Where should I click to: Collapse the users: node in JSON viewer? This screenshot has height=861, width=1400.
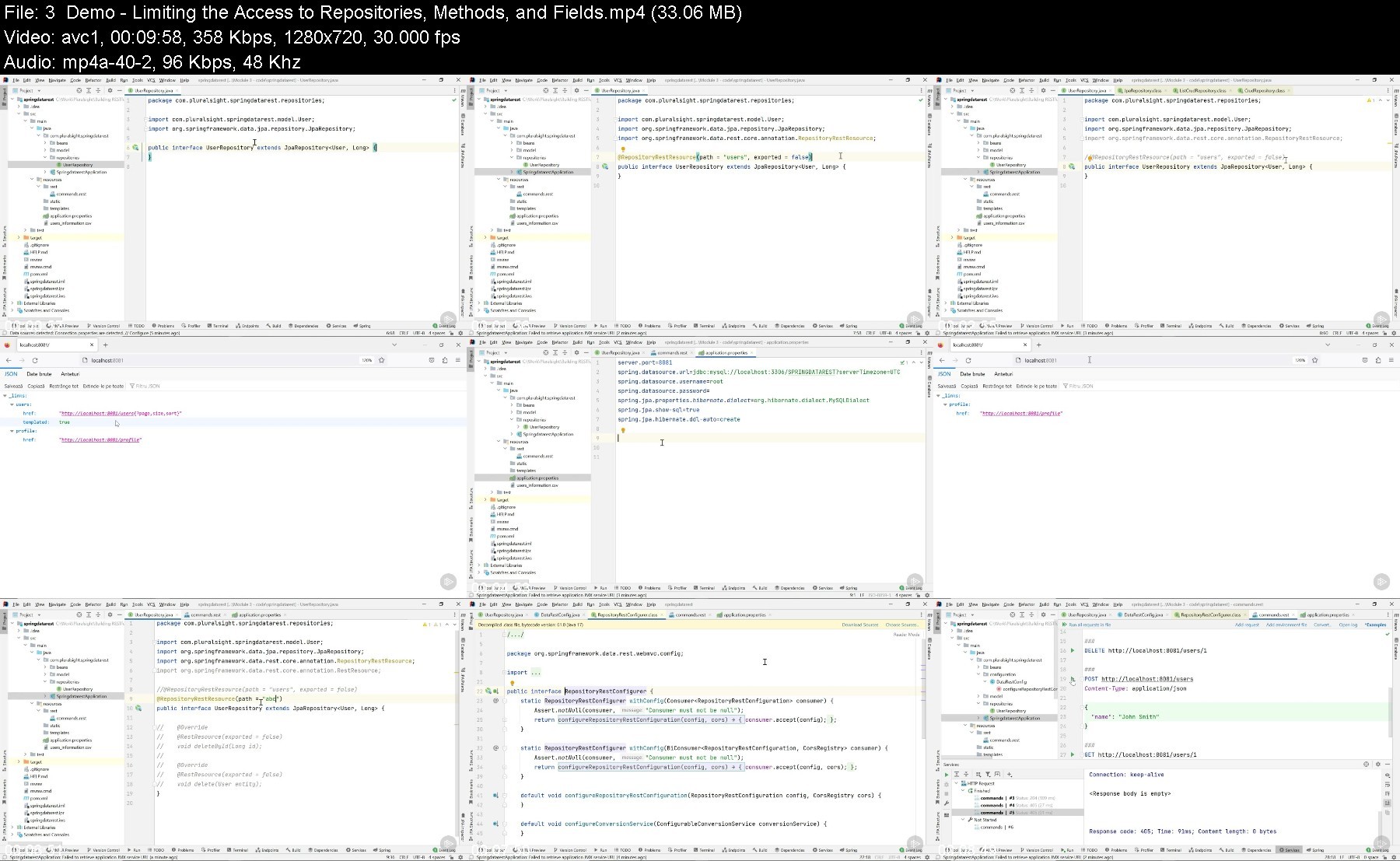[12, 404]
